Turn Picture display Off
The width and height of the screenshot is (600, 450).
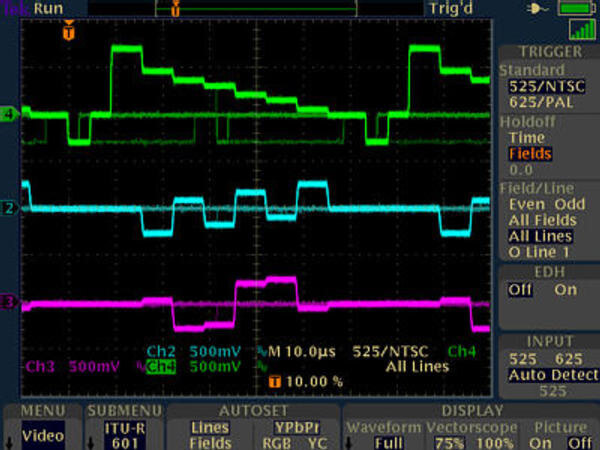[580, 443]
